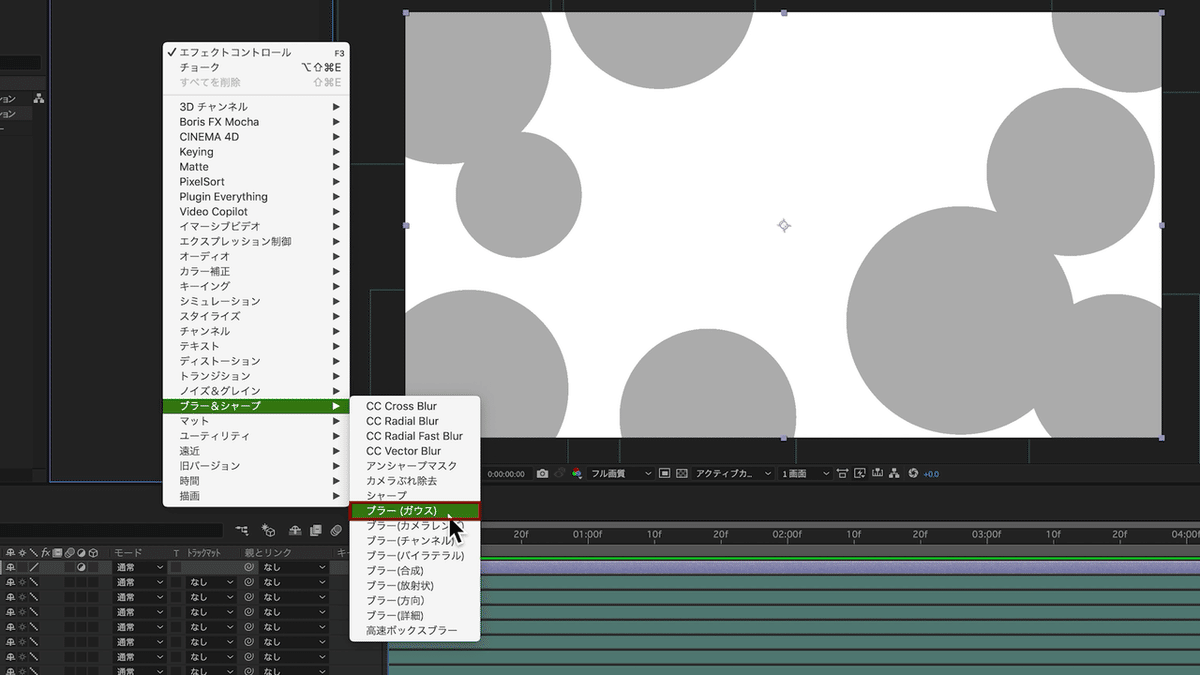Take a snapshot with the camera icon
Screen dimensions: 1200x675
click(x=542, y=473)
